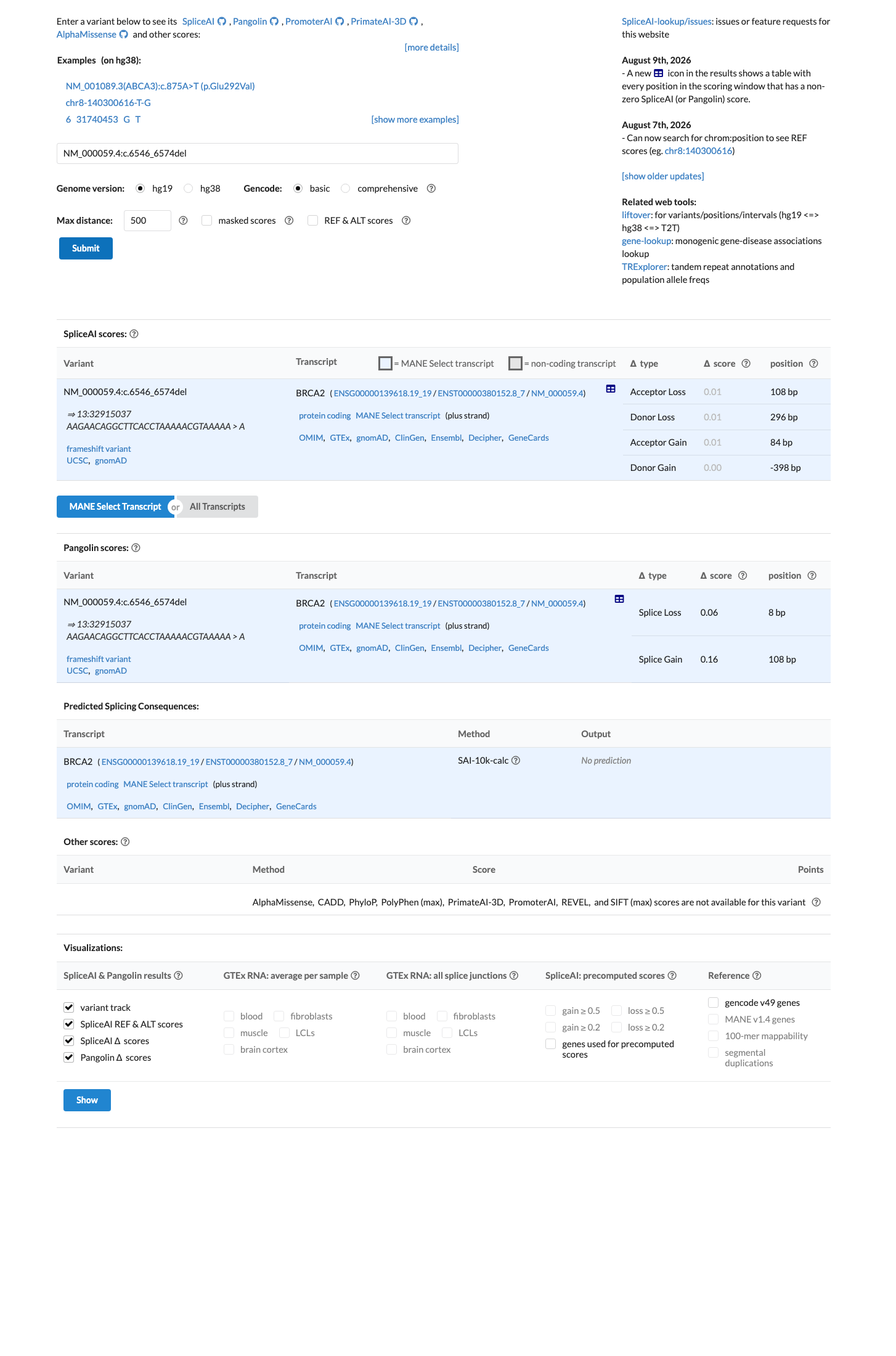The height and width of the screenshot is (1356, 896).
Task: Open the AlphaMissense GitHub icon
Action: [123, 35]
